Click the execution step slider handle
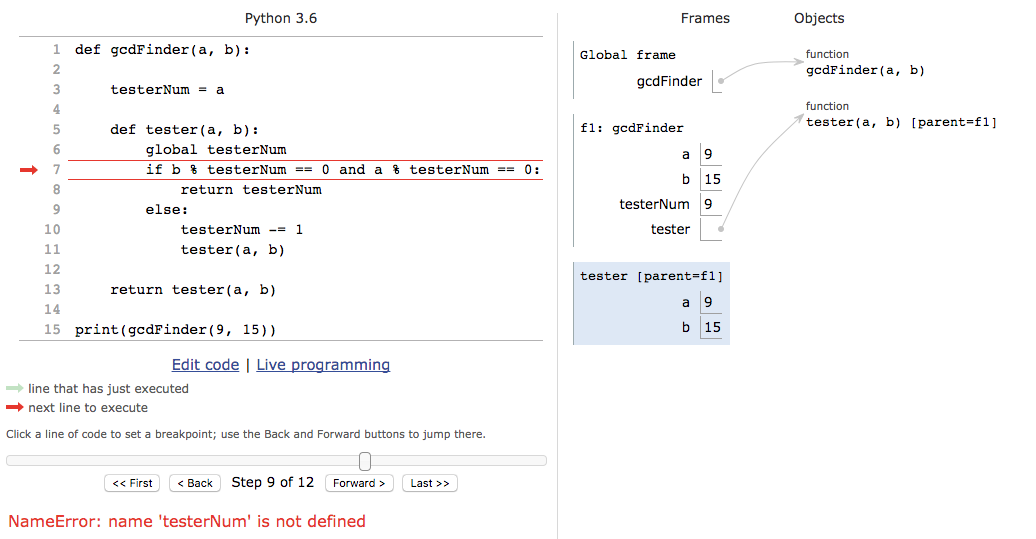The height and width of the screenshot is (539, 1036). click(x=365, y=461)
